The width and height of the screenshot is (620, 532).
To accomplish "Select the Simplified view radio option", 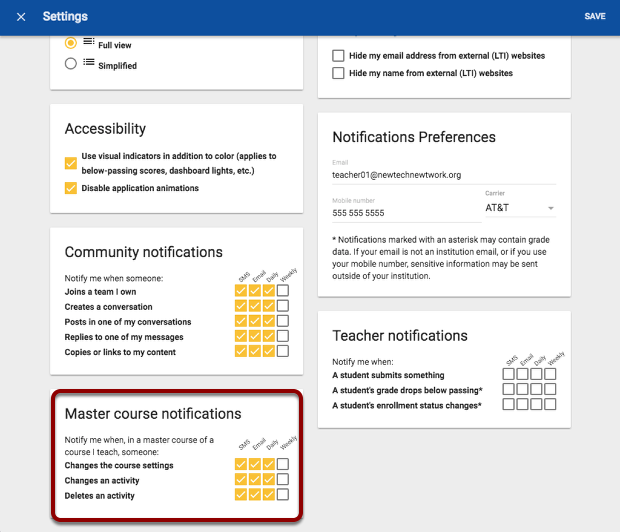I will pos(70,64).
